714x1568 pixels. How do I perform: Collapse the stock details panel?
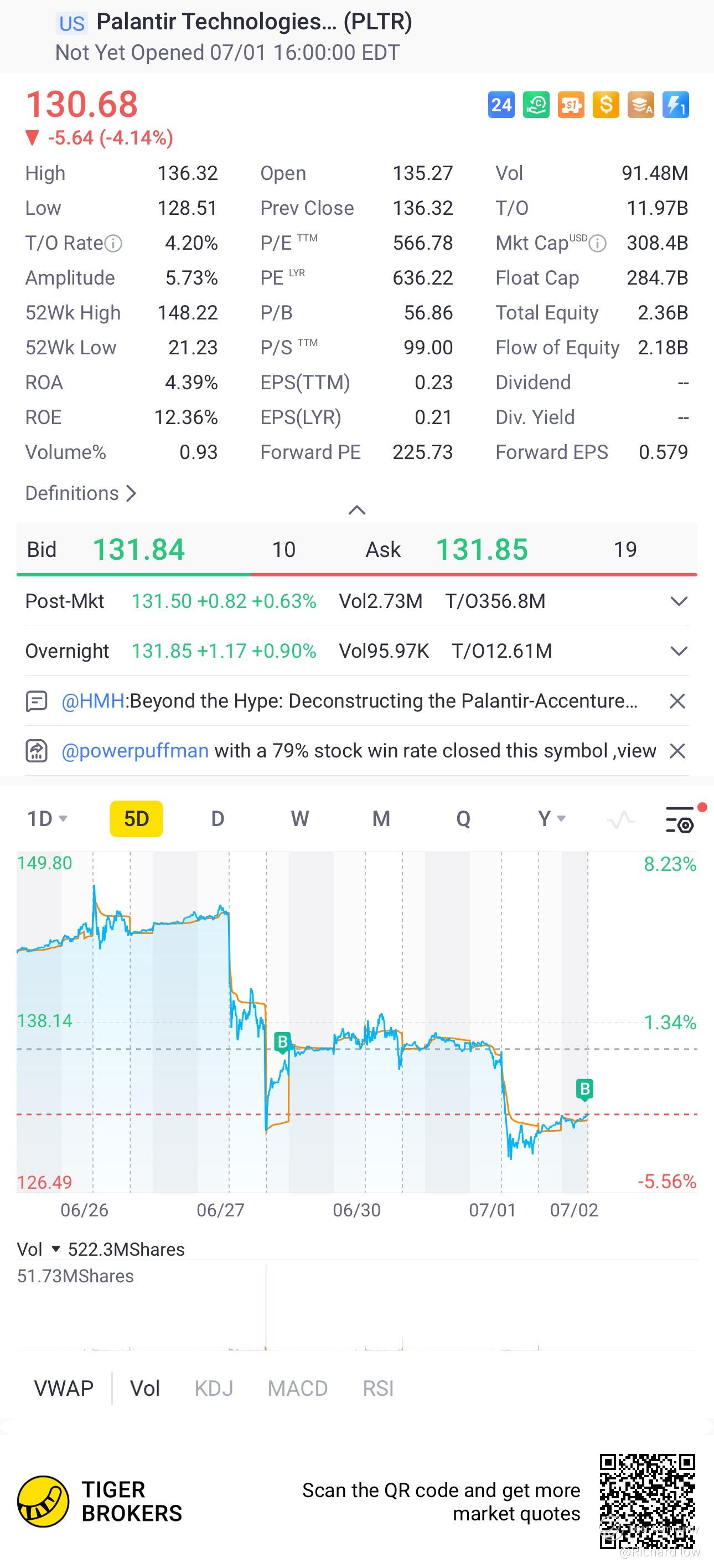[356, 510]
